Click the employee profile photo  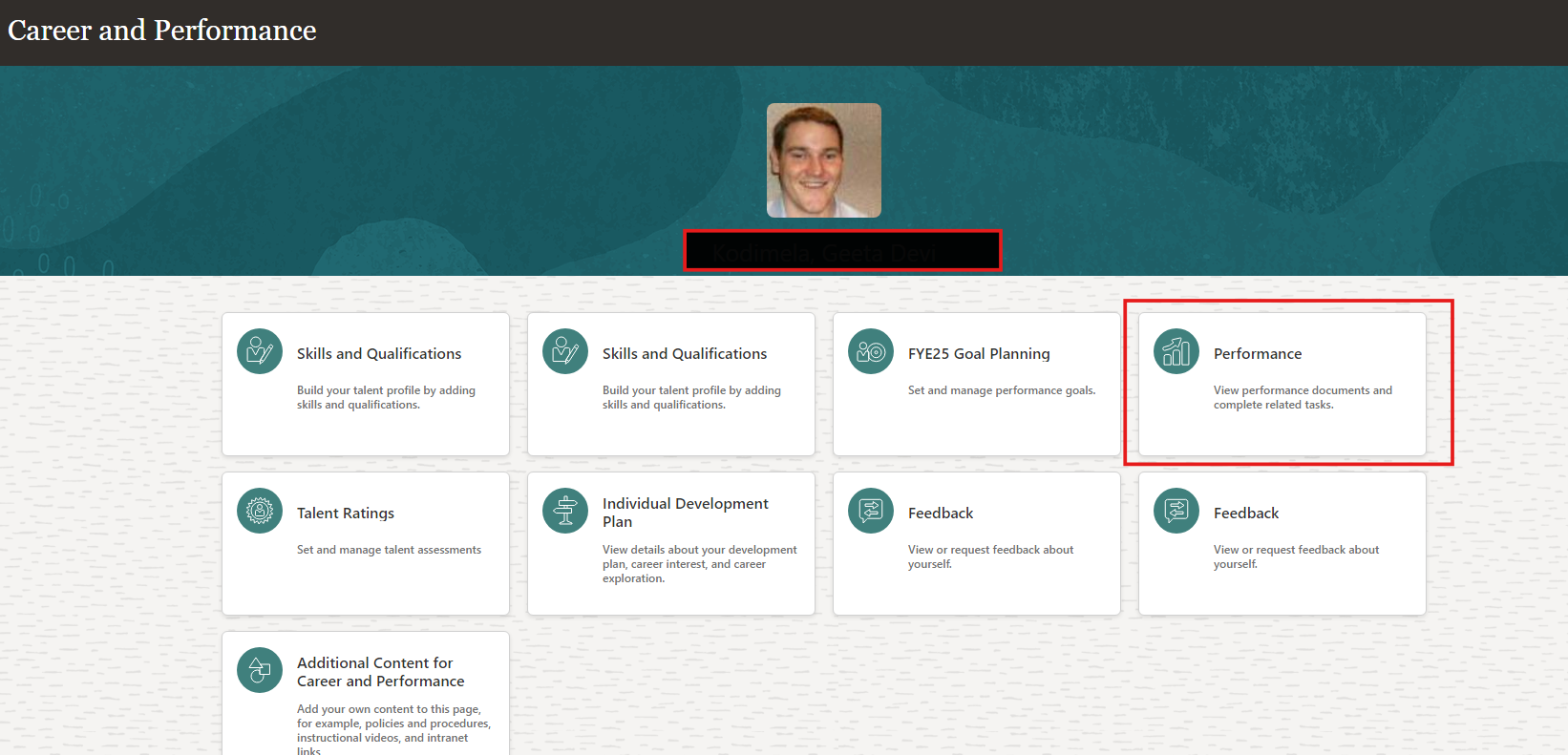pyautogui.click(x=824, y=160)
